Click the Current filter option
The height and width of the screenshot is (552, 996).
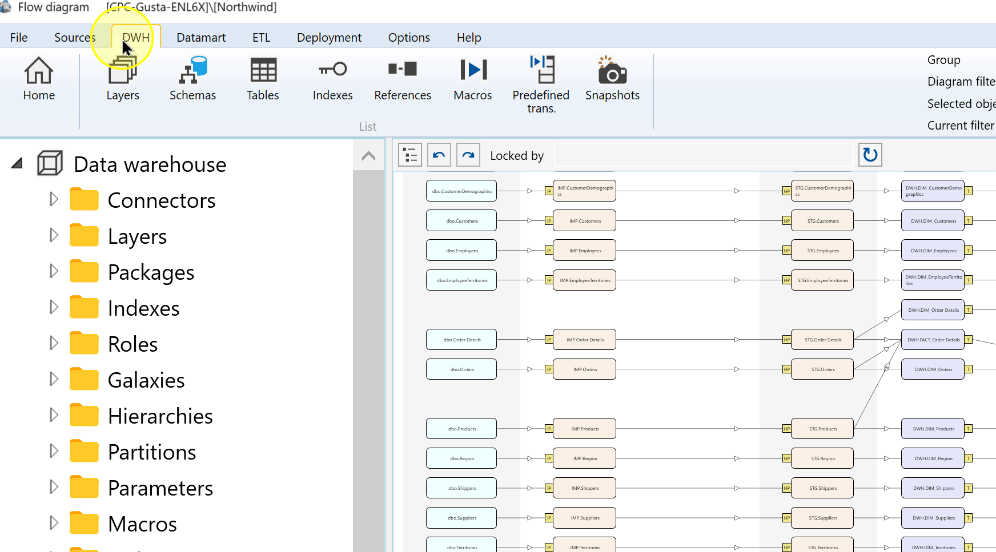coord(961,125)
